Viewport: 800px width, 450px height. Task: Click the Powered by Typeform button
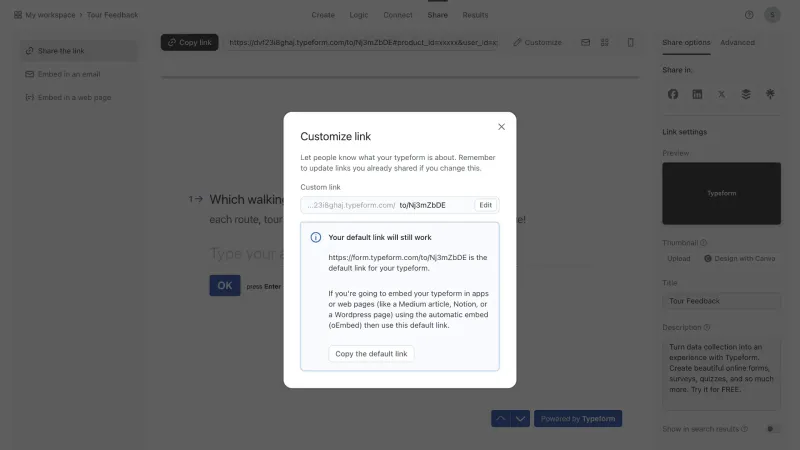[x=578, y=419]
